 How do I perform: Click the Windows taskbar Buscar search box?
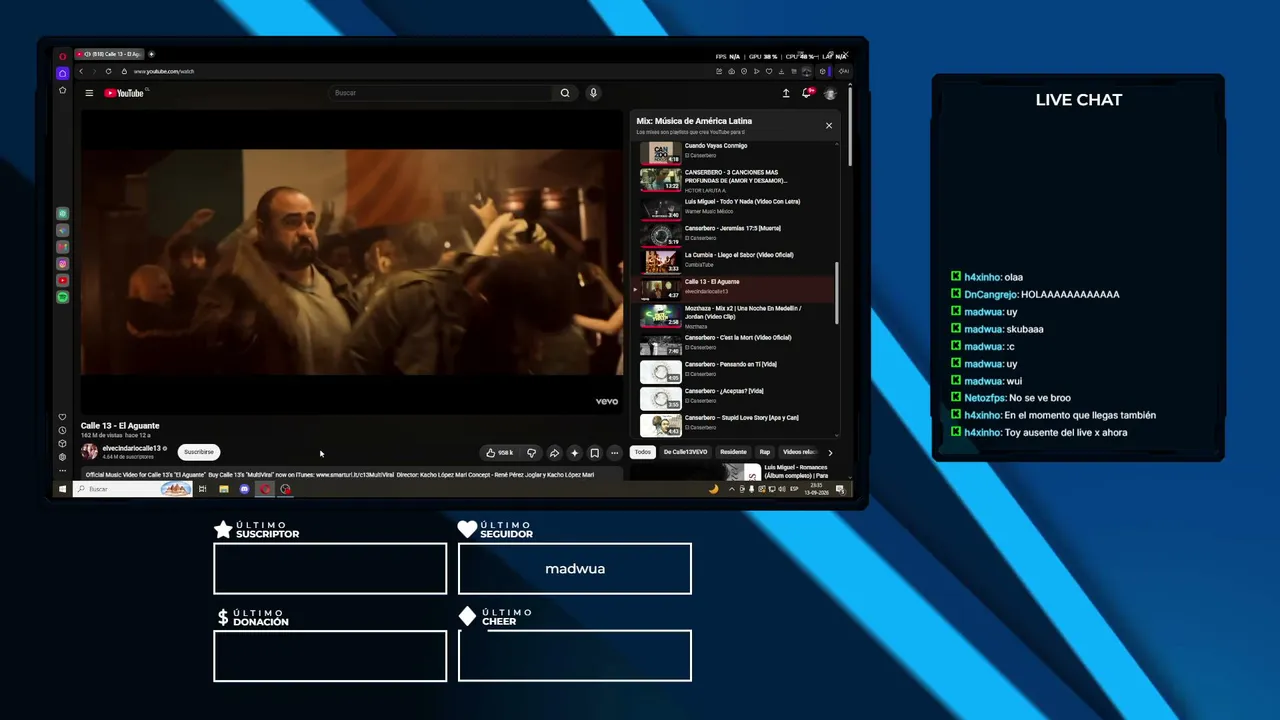coord(132,489)
